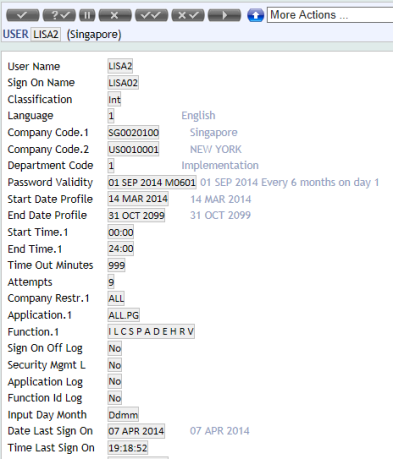Image resolution: width=393 pixels, height=459 pixels.
Task: Click Time Last Sign On field 19:18:52
Action: coord(128,448)
